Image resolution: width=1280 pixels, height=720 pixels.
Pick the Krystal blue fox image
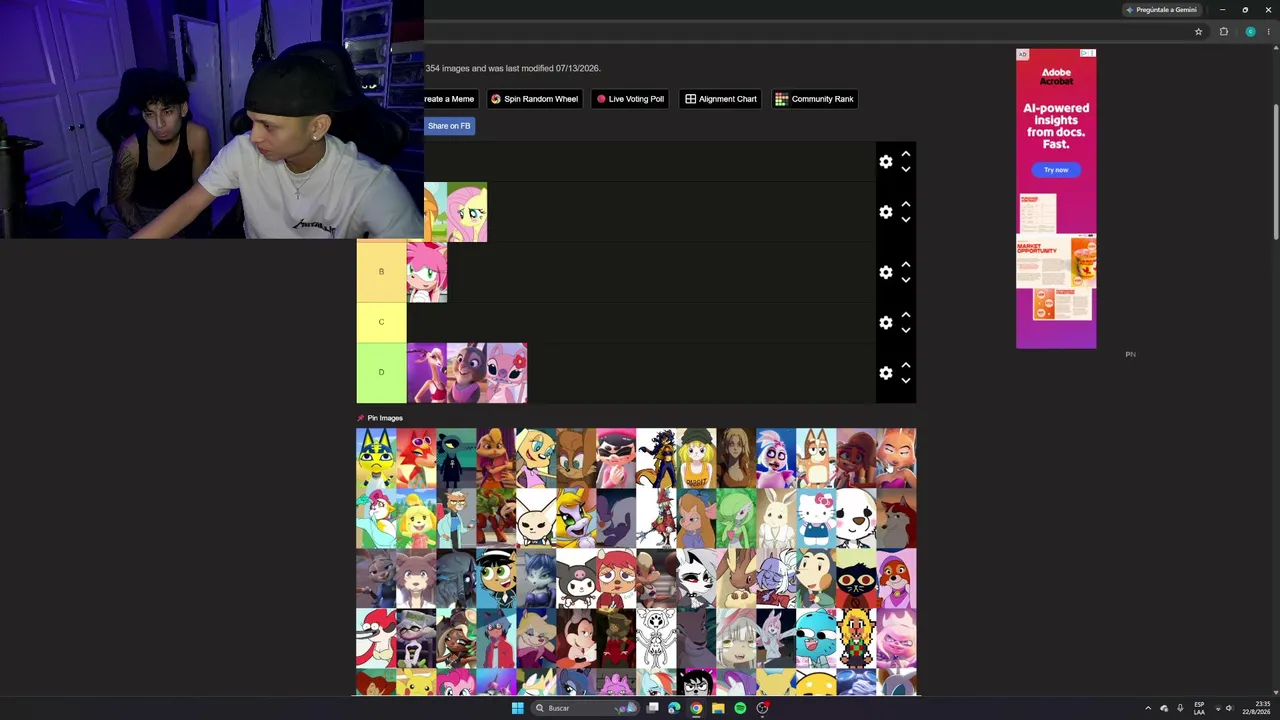[x=536, y=578]
